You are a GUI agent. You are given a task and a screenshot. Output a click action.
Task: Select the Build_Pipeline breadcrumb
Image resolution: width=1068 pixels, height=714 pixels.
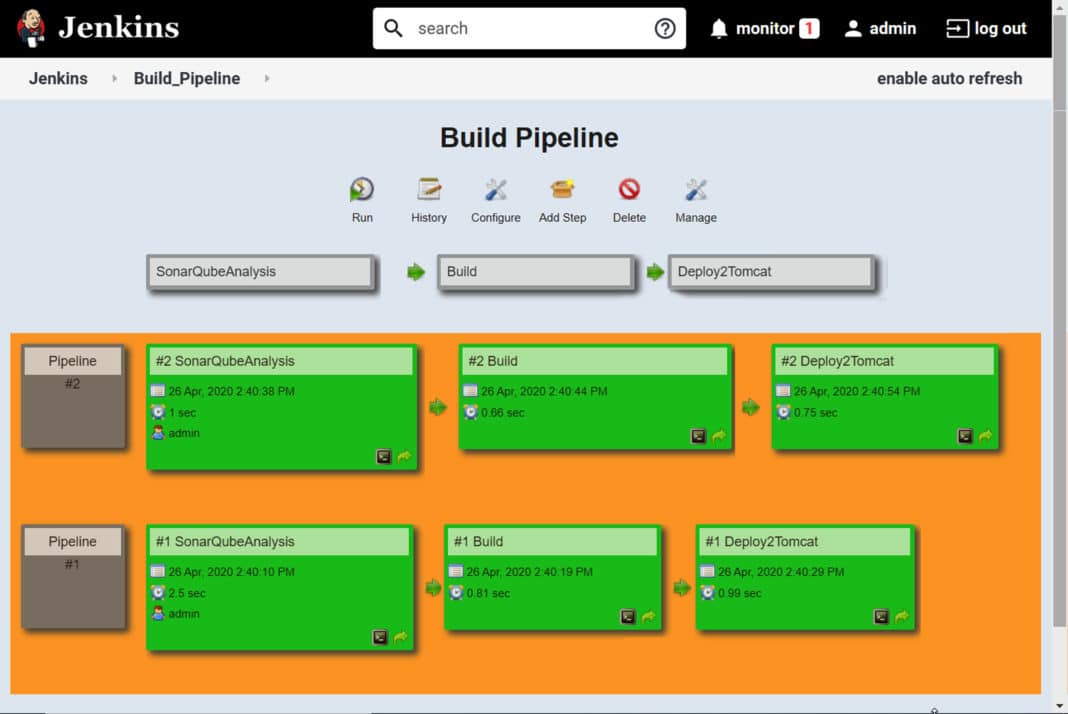187,78
